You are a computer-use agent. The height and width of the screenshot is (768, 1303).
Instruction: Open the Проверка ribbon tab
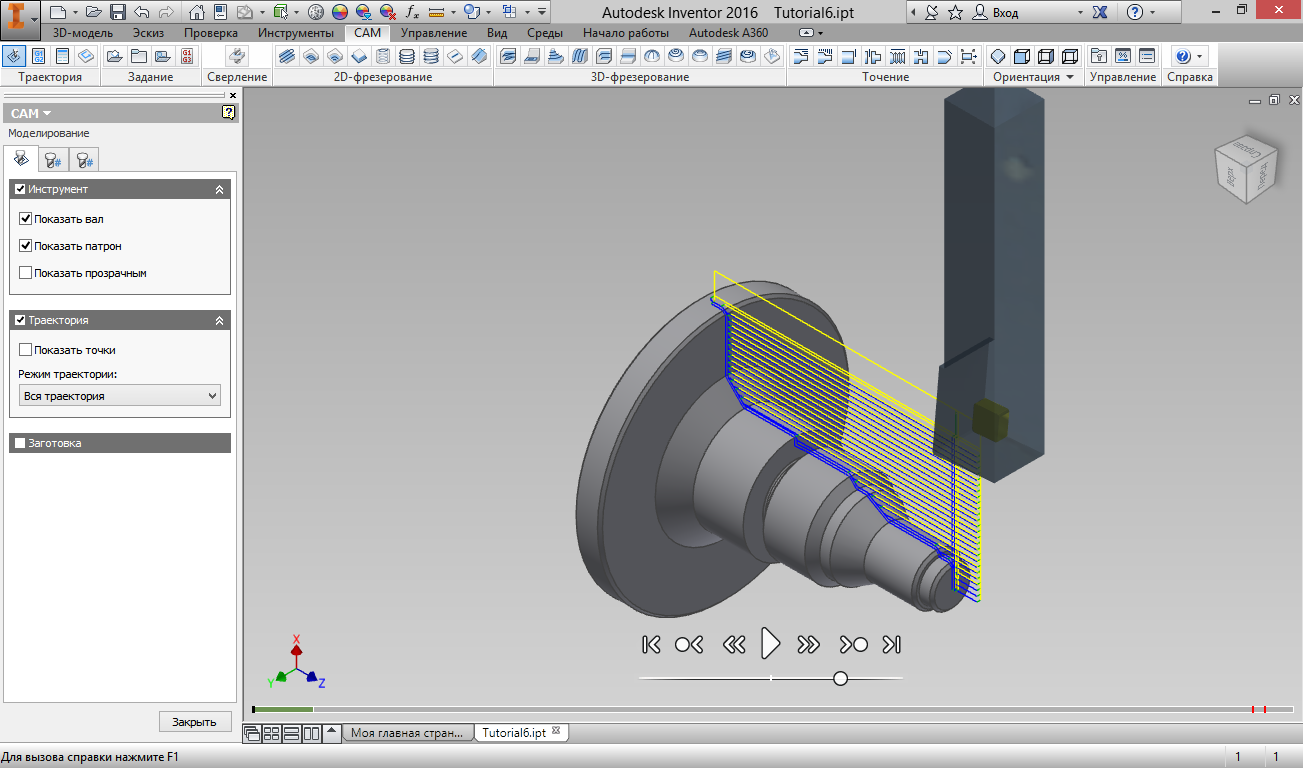click(211, 33)
